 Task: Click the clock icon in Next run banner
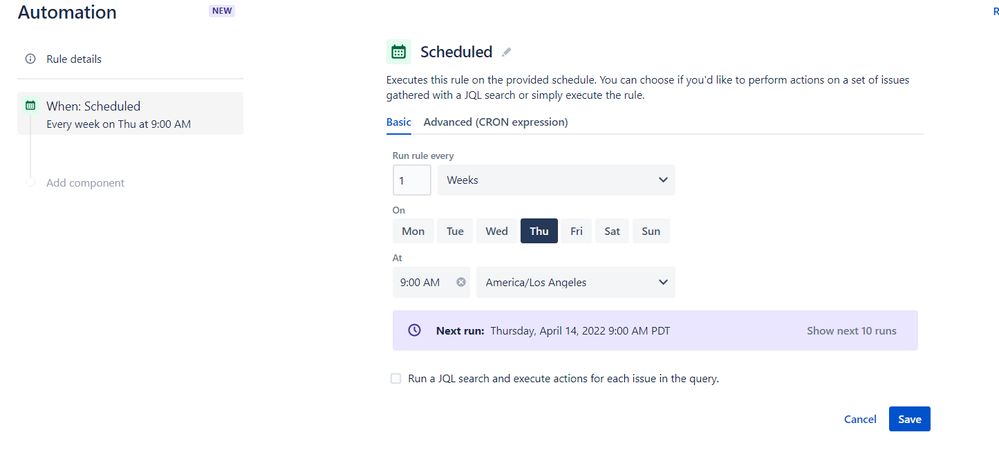tap(415, 330)
